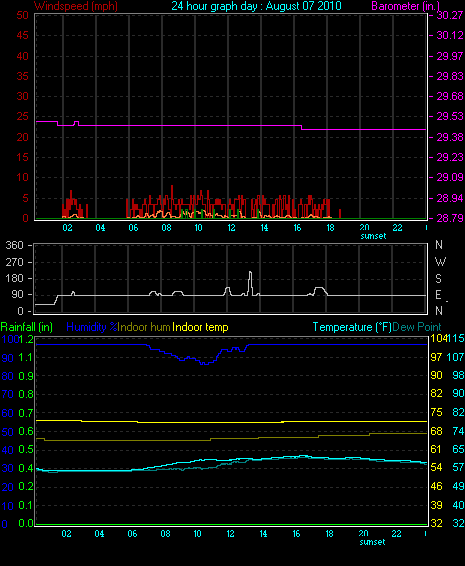Screen dimensions: 465x566
Task: Click the 12 hour tick on wind graph
Action: pyautogui.click(x=231, y=228)
